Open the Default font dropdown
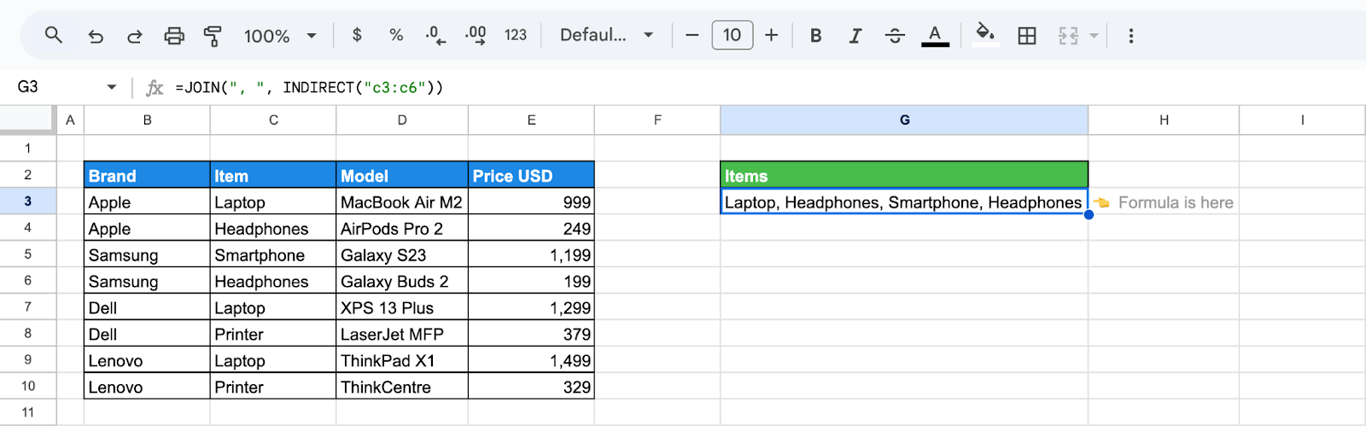Screen dimensions: 1366x426 click(606, 35)
